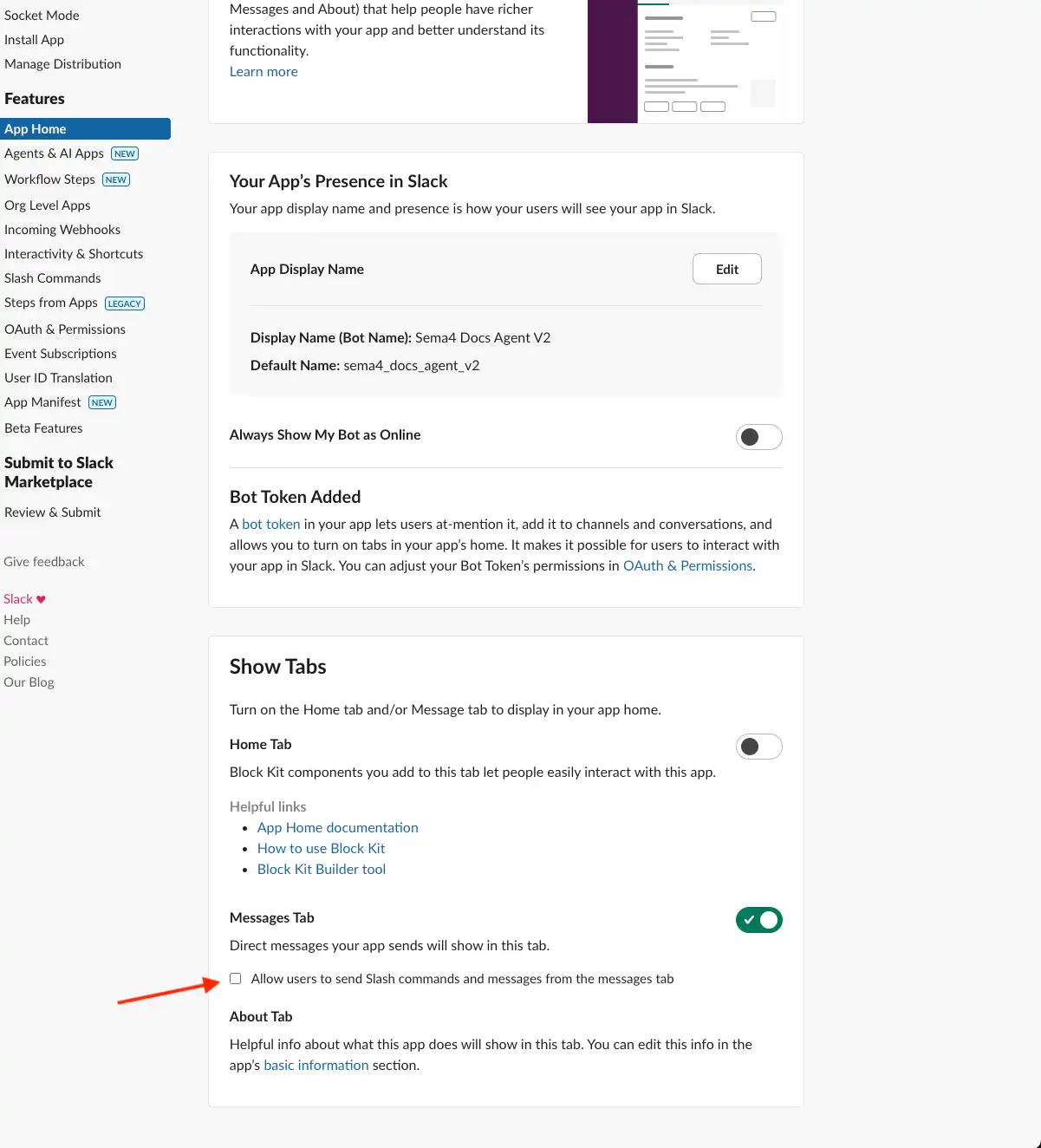Open How to use Block Kit link

click(321, 849)
